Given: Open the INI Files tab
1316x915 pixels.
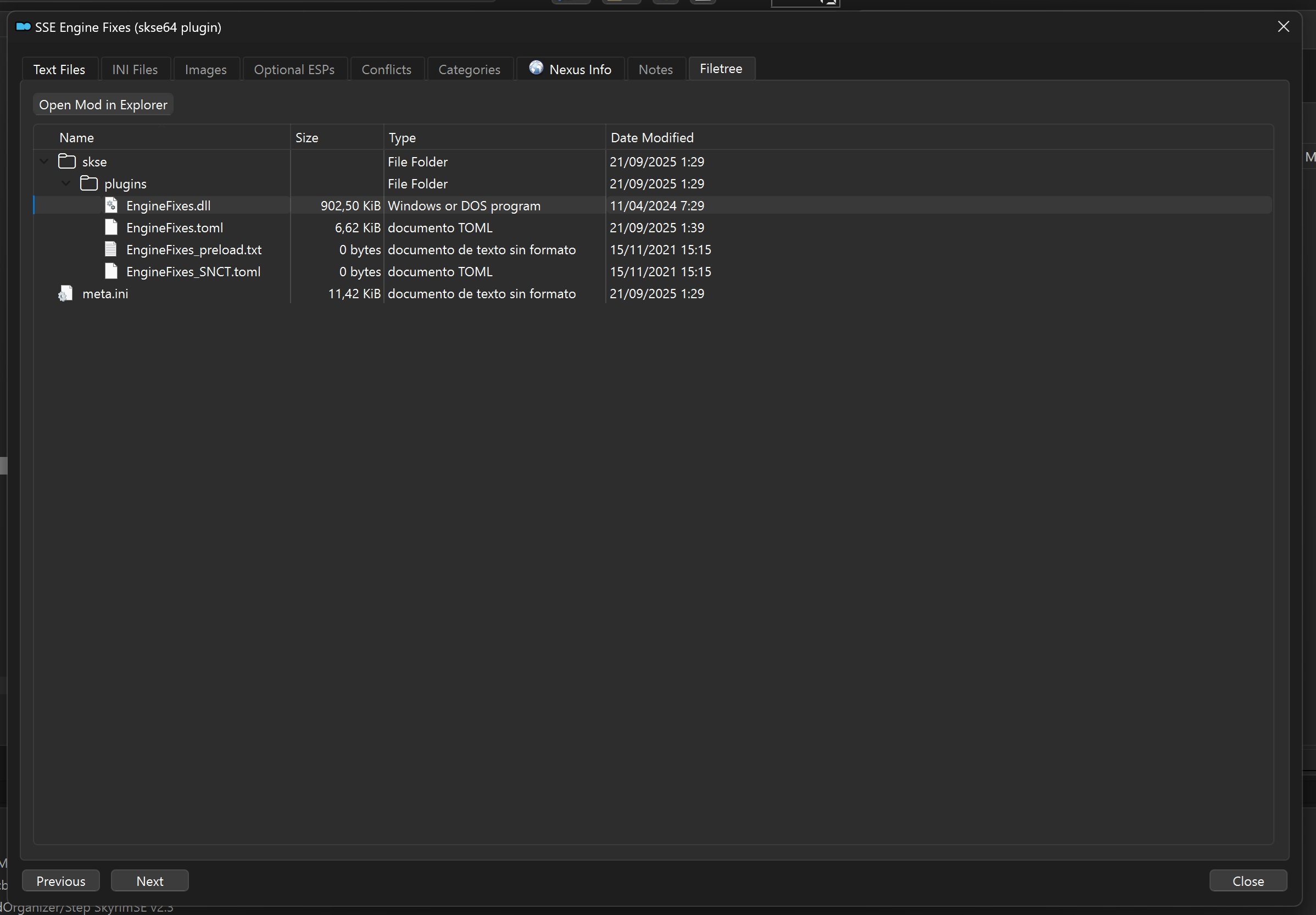Looking at the screenshot, I should [x=135, y=69].
